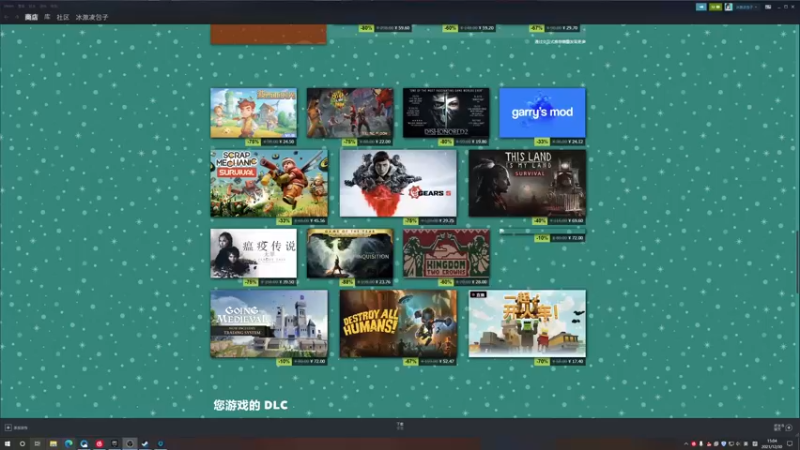Click the volume icon in the system tray
The height and width of the screenshot is (450, 800).
(x=739, y=444)
